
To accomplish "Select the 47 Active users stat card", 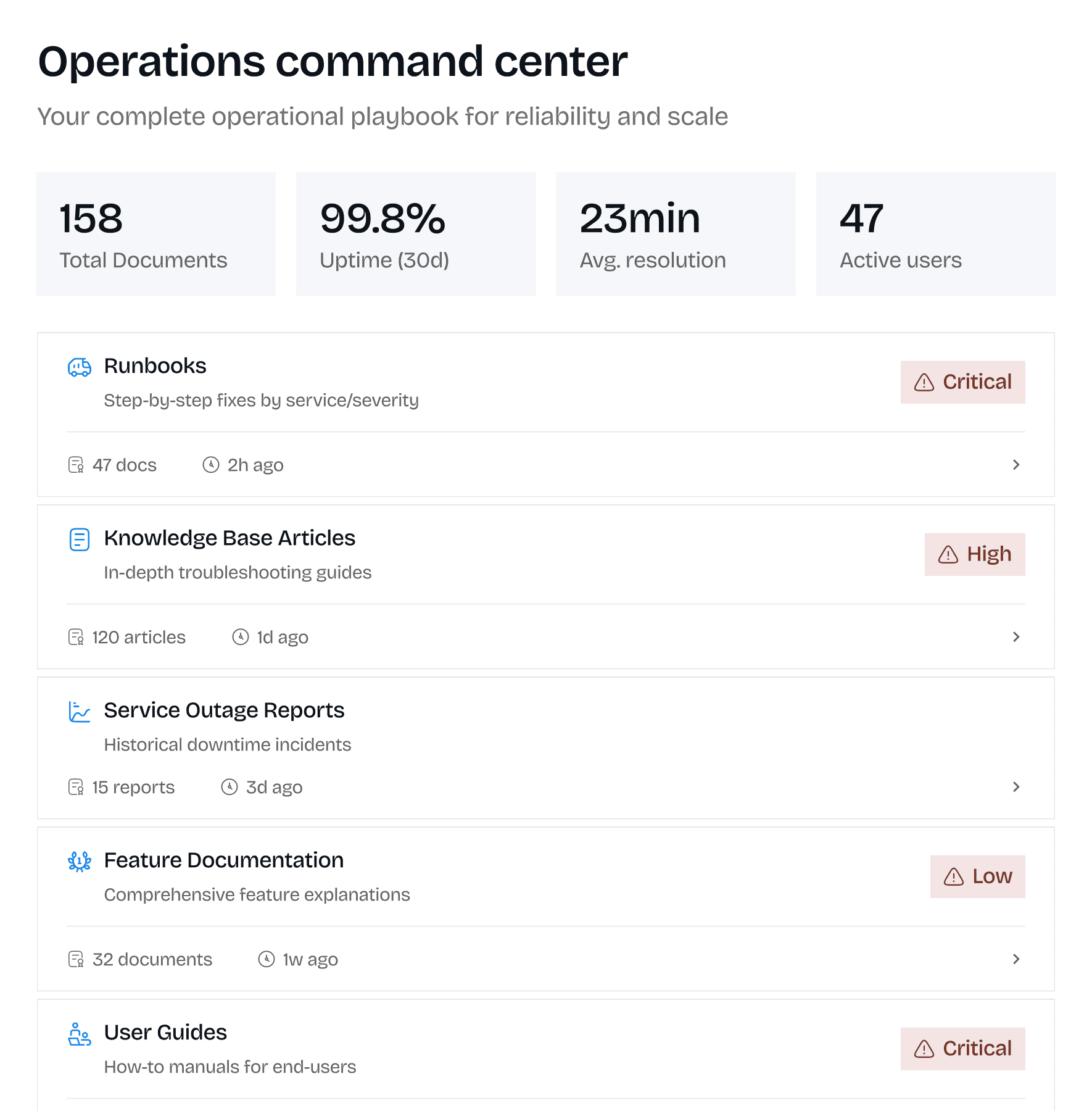I will pyautogui.click(x=936, y=235).
